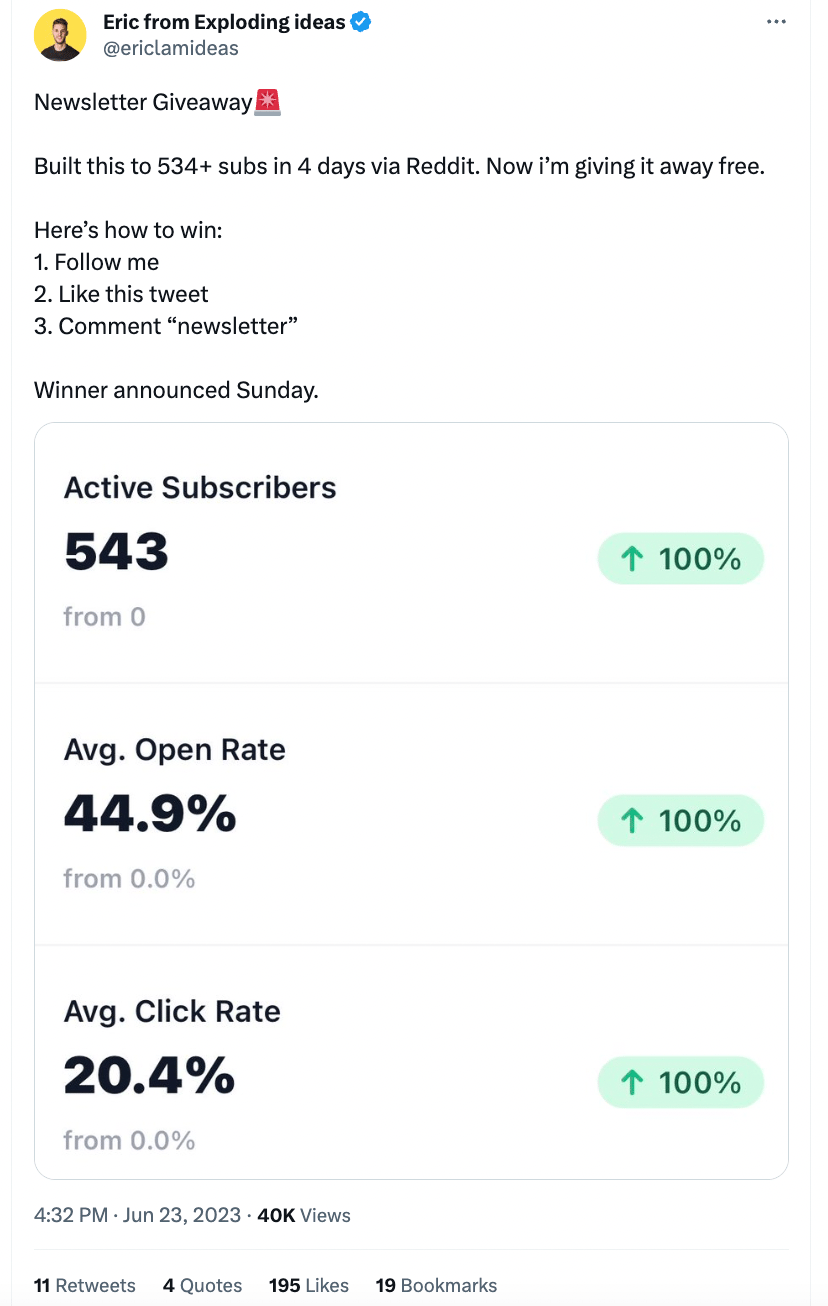
Task: Show the 11 Retweets list
Action: point(84,1286)
